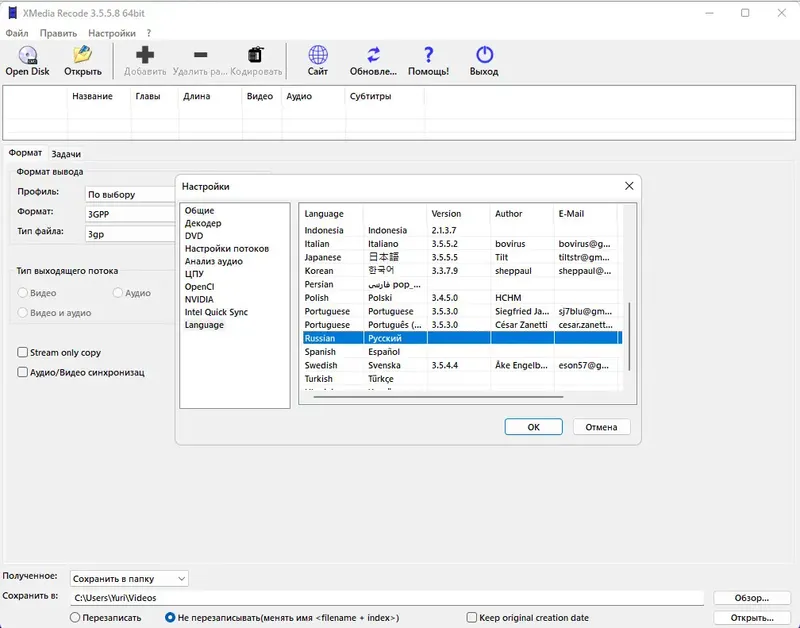Select the Spanish language row
Image resolution: width=800 pixels, height=628 pixels.
[462, 352]
